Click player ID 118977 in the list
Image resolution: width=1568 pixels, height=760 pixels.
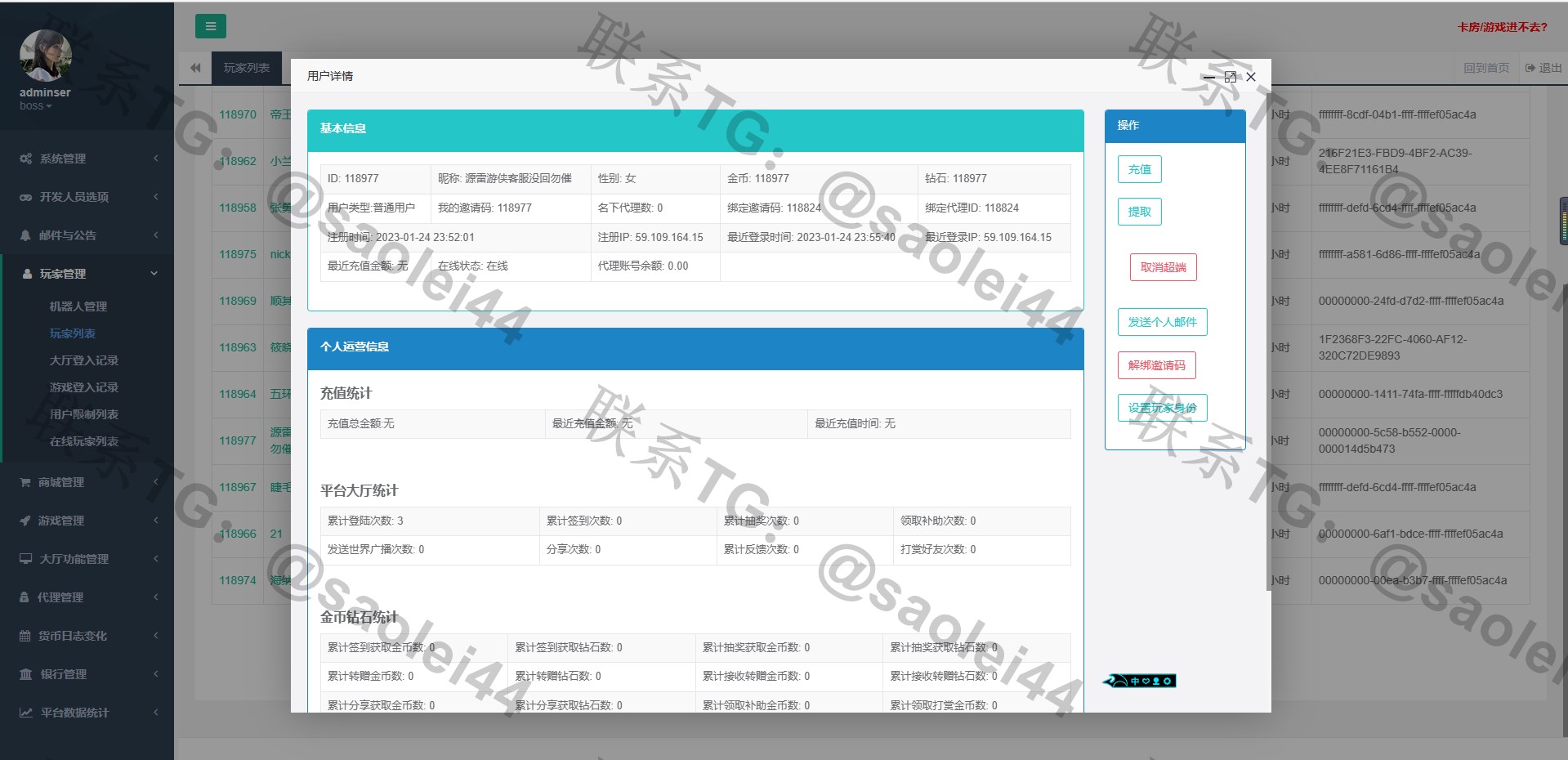238,440
